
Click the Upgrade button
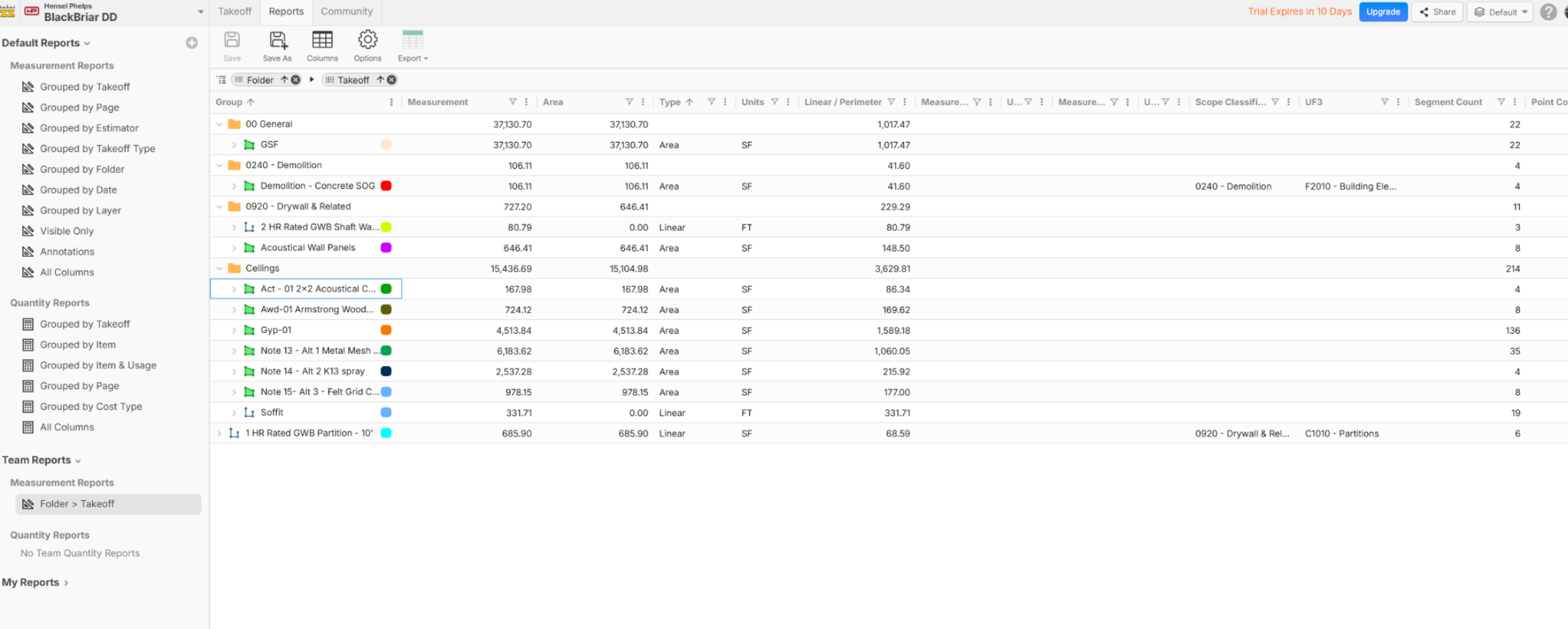(x=1383, y=12)
